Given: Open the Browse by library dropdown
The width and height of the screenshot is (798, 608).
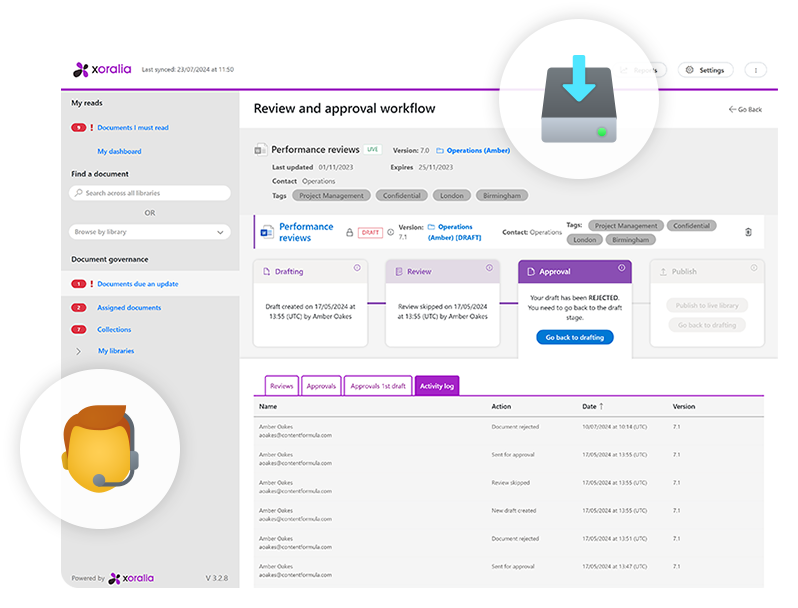Looking at the screenshot, I should pyautogui.click(x=150, y=231).
